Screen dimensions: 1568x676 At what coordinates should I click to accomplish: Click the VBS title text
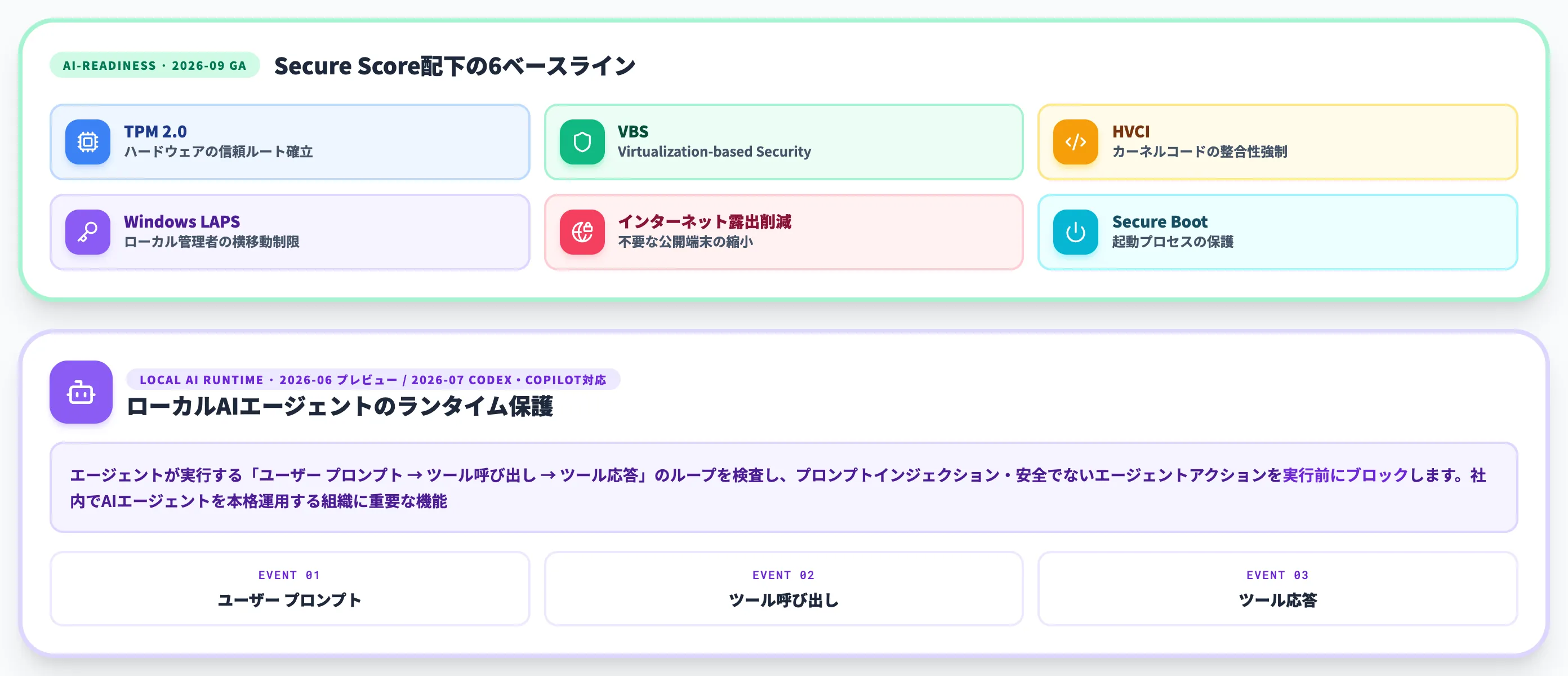tap(633, 132)
